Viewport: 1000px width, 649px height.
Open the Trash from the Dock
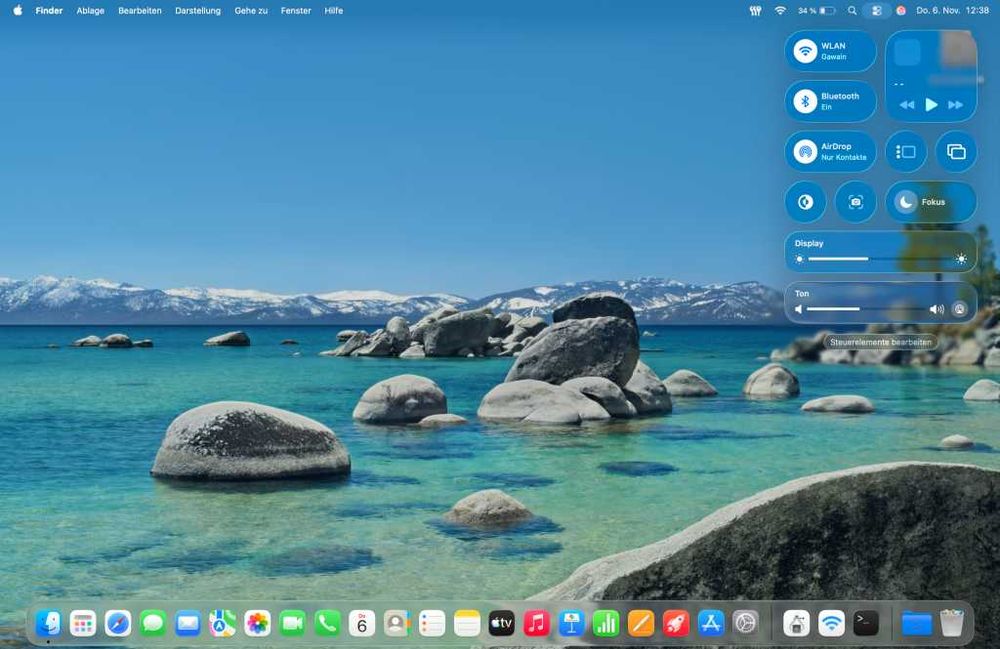[952, 623]
